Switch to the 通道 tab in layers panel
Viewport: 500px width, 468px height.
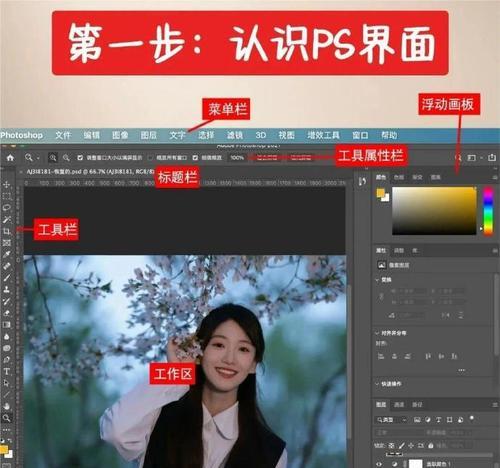pos(399,405)
